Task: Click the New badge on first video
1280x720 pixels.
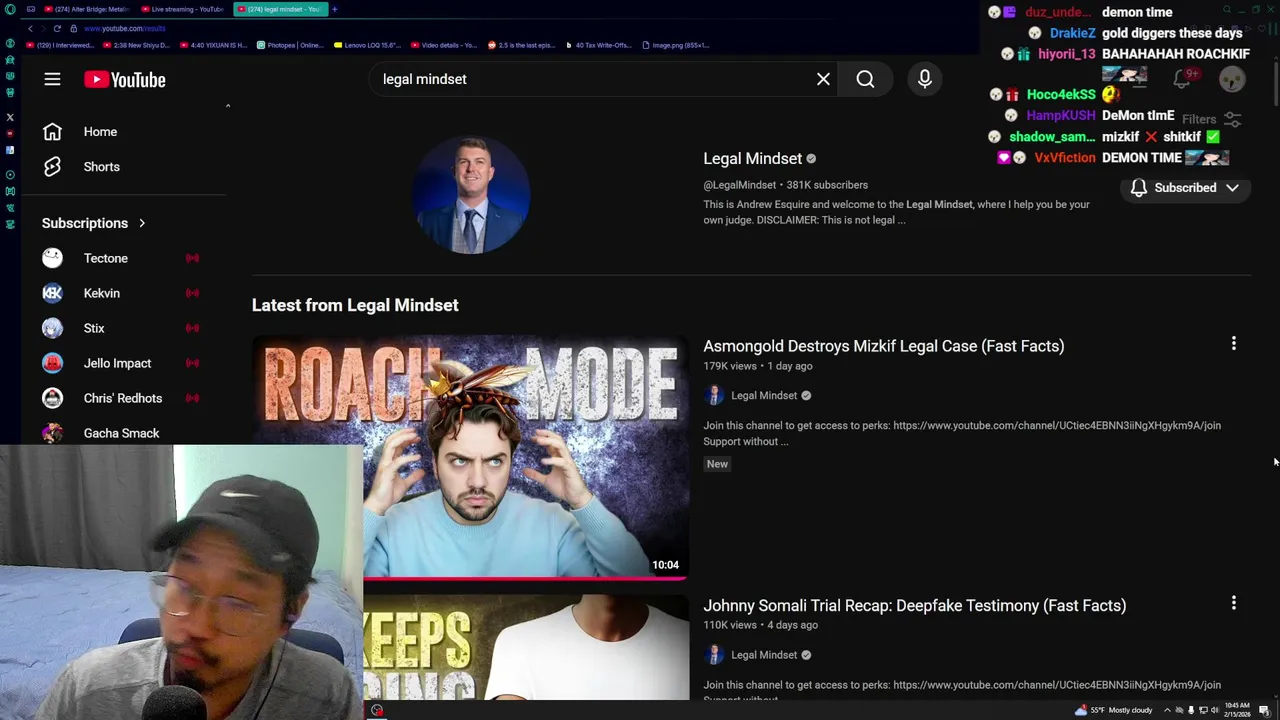Action: (x=717, y=464)
